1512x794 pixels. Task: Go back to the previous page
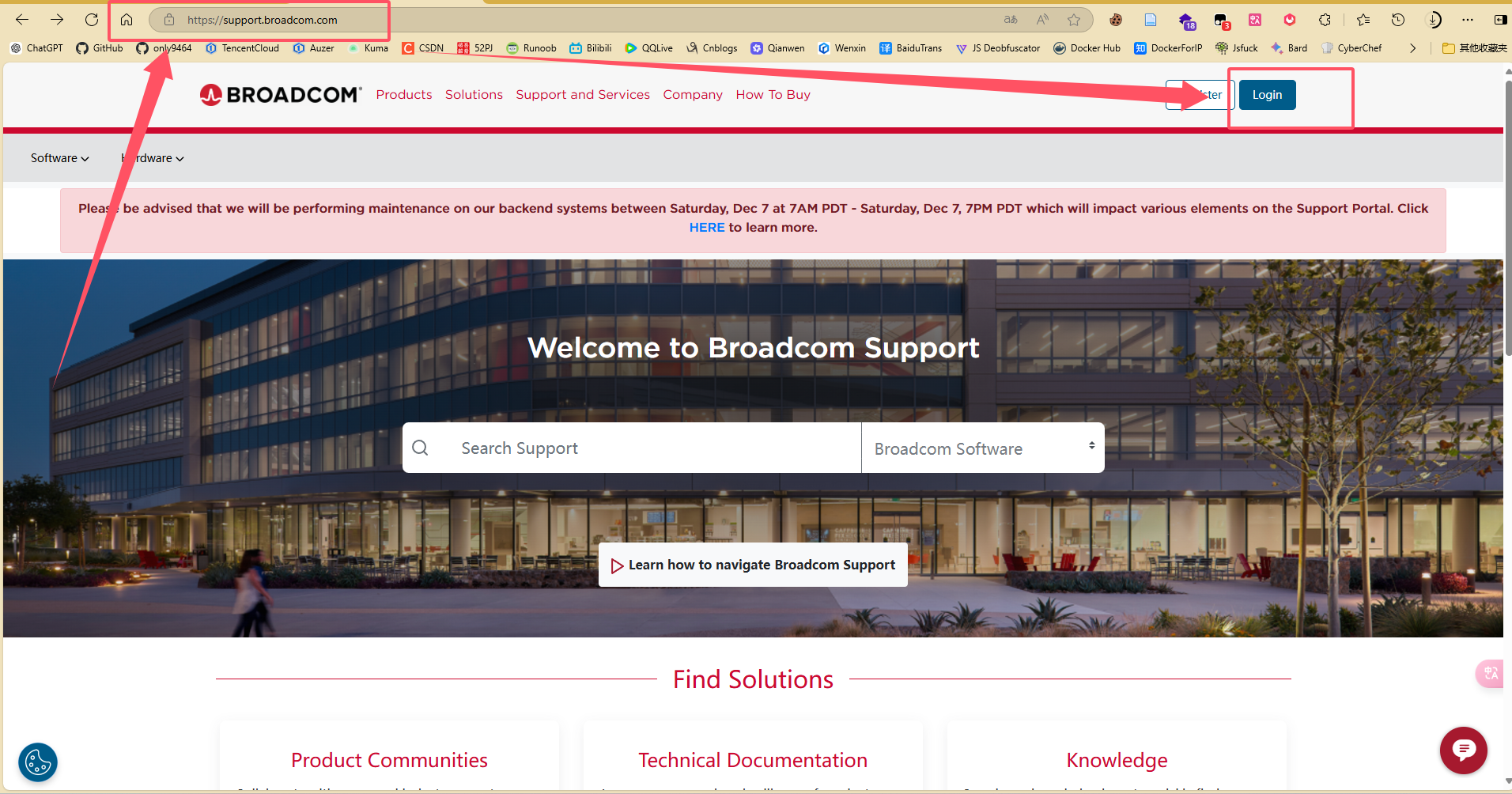[x=22, y=20]
